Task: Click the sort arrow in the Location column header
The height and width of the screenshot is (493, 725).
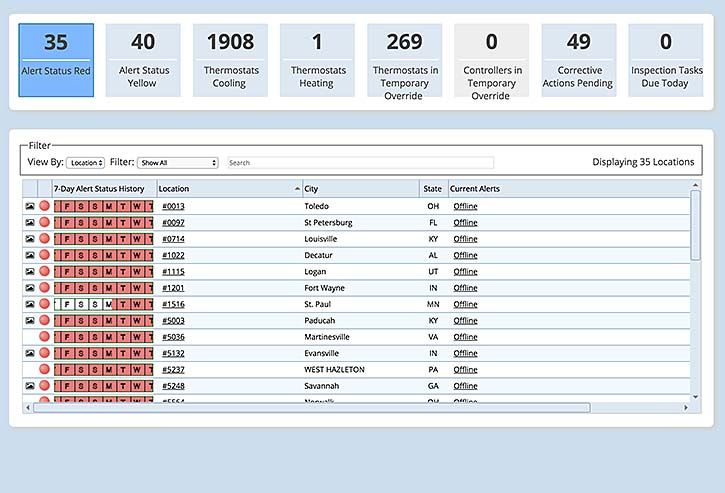Action: [297, 189]
